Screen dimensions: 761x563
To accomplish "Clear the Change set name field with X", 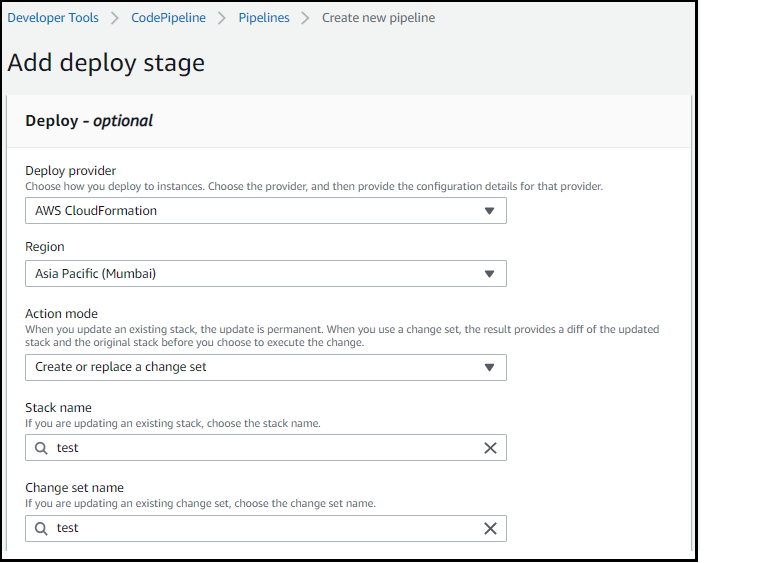I will point(490,528).
